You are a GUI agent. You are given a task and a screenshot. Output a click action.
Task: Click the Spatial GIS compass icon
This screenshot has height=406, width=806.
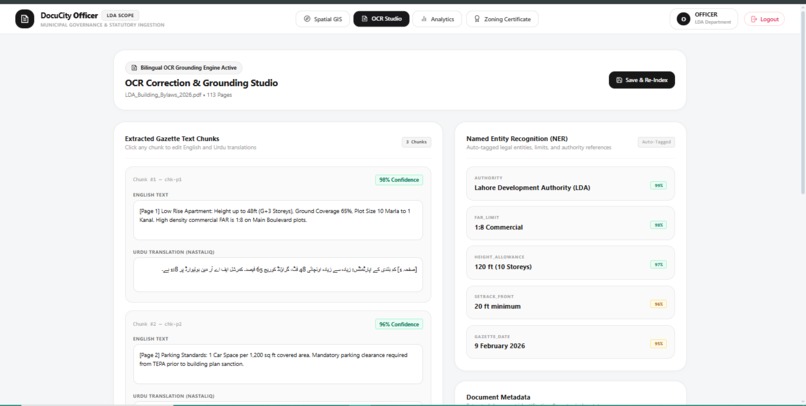click(x=307, y=19)
